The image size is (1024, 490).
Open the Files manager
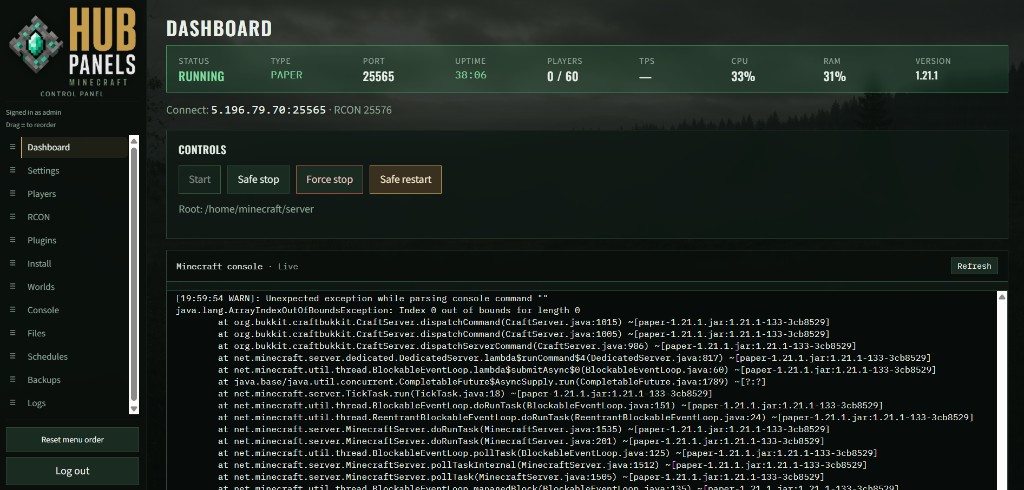[74, 333]
